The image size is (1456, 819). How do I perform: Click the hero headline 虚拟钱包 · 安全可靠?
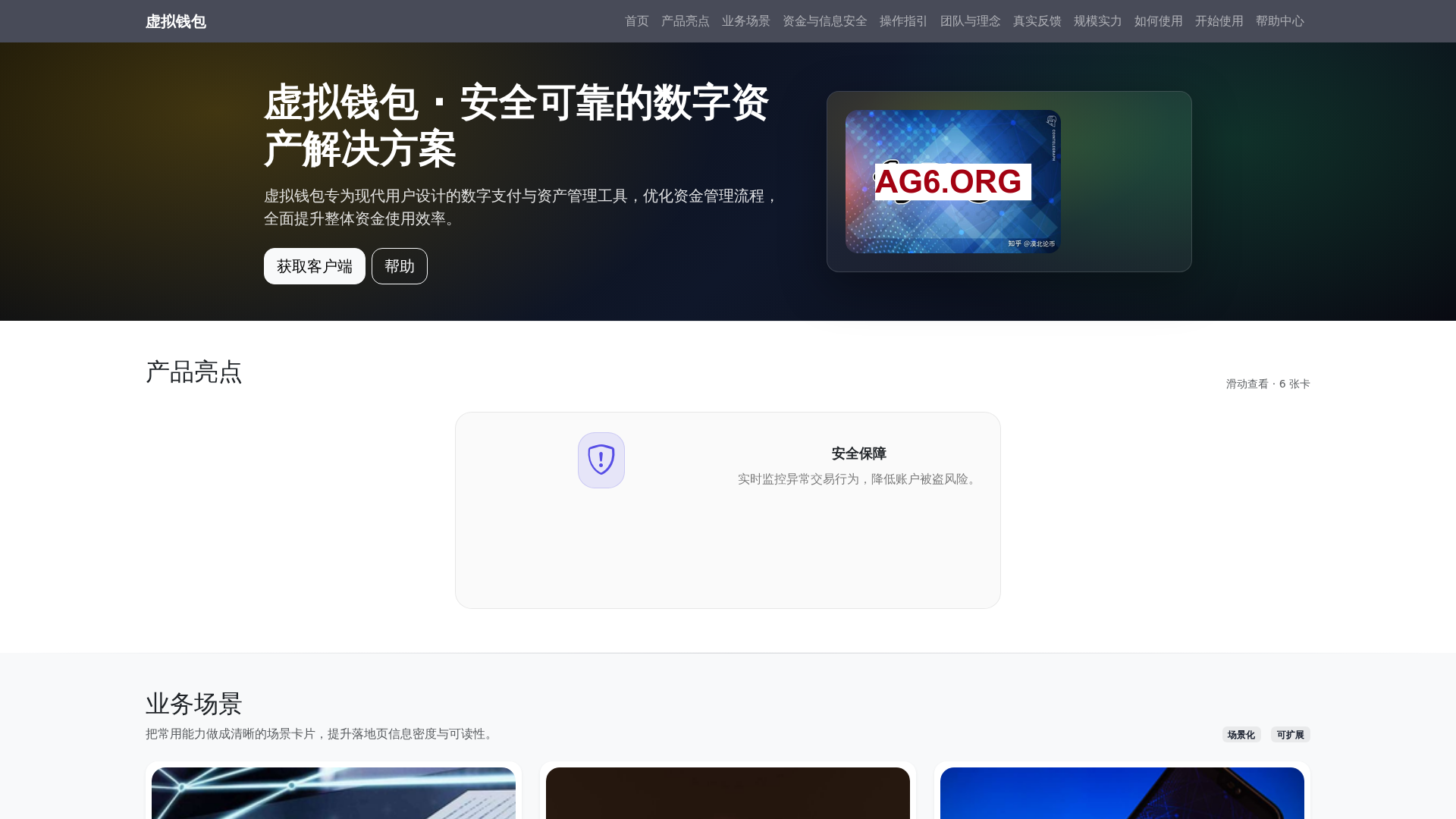click(x=516, y=125)
